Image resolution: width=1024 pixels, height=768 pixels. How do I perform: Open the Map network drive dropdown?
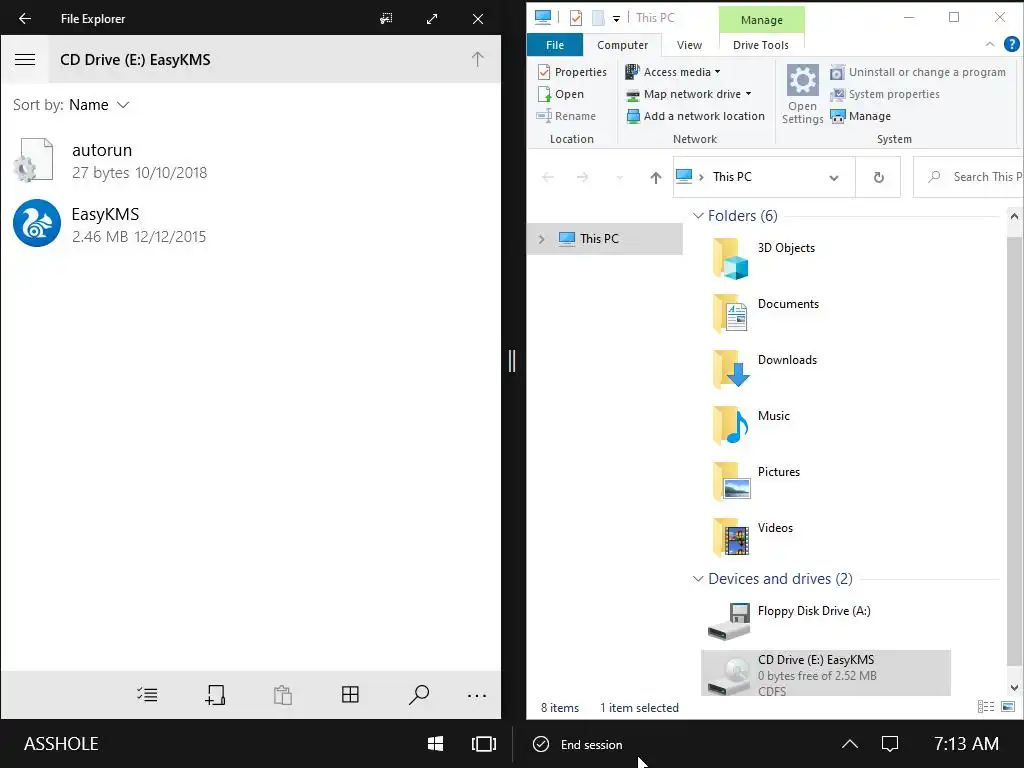688,94
